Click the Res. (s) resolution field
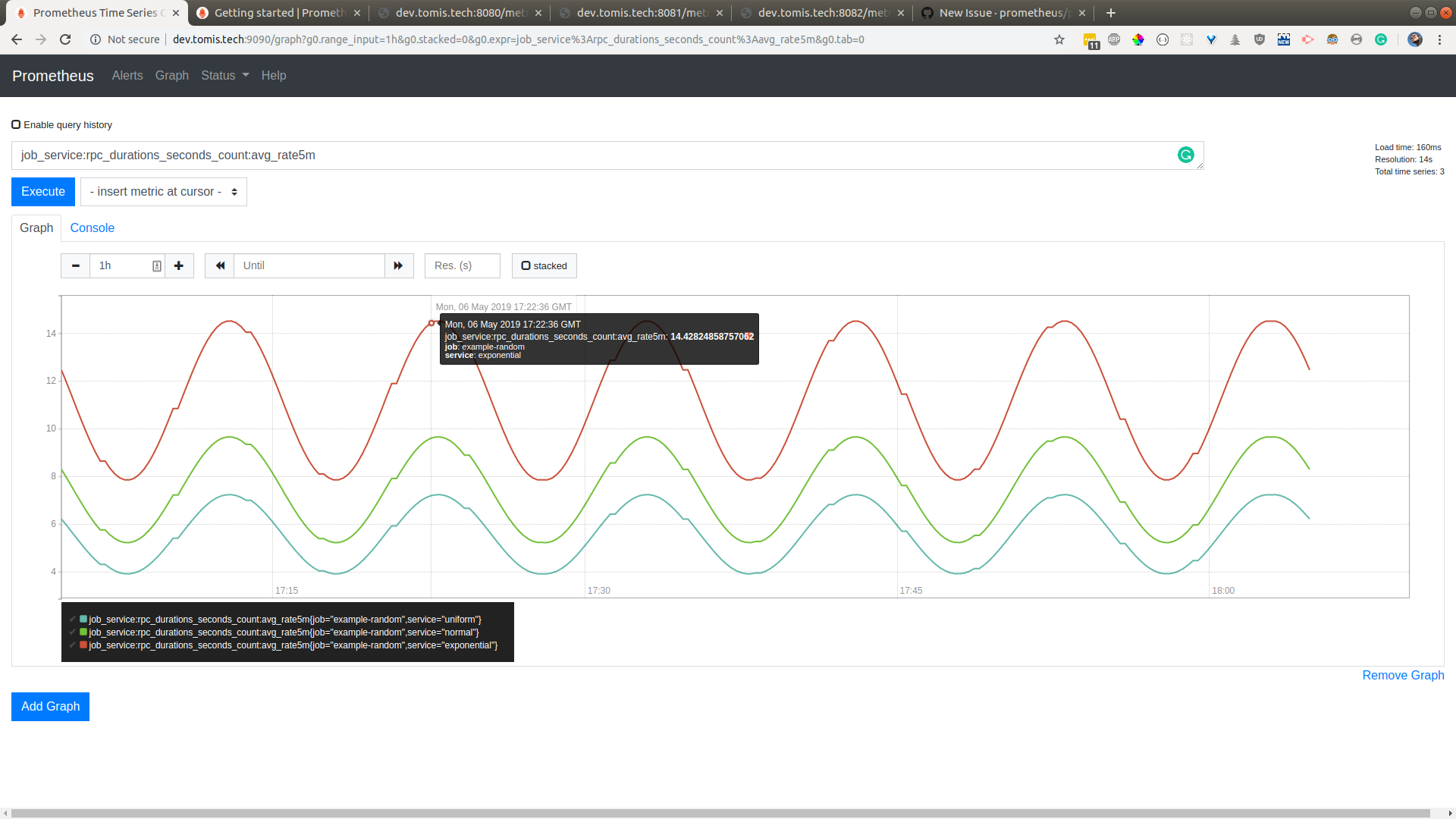1456x819 pixels. click(x=463, y=265)
